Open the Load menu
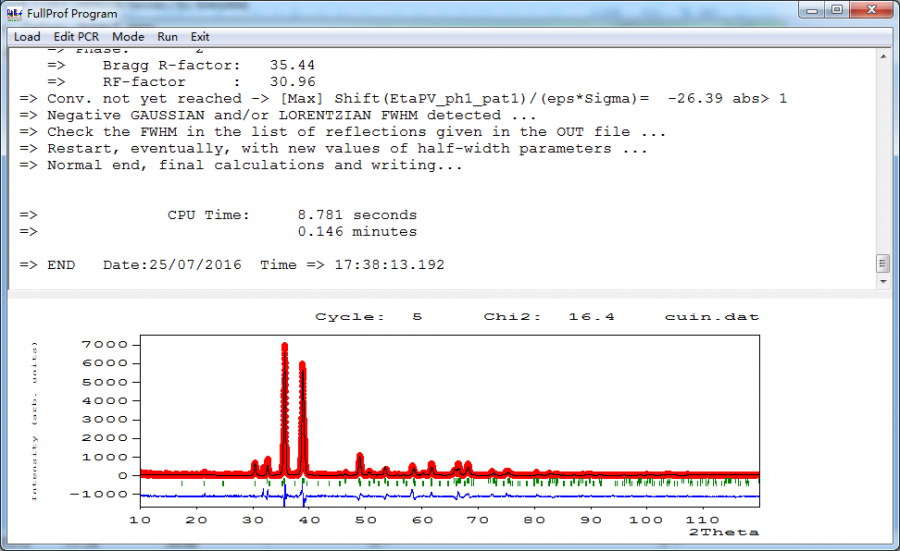900x551 pixels. 27,37
